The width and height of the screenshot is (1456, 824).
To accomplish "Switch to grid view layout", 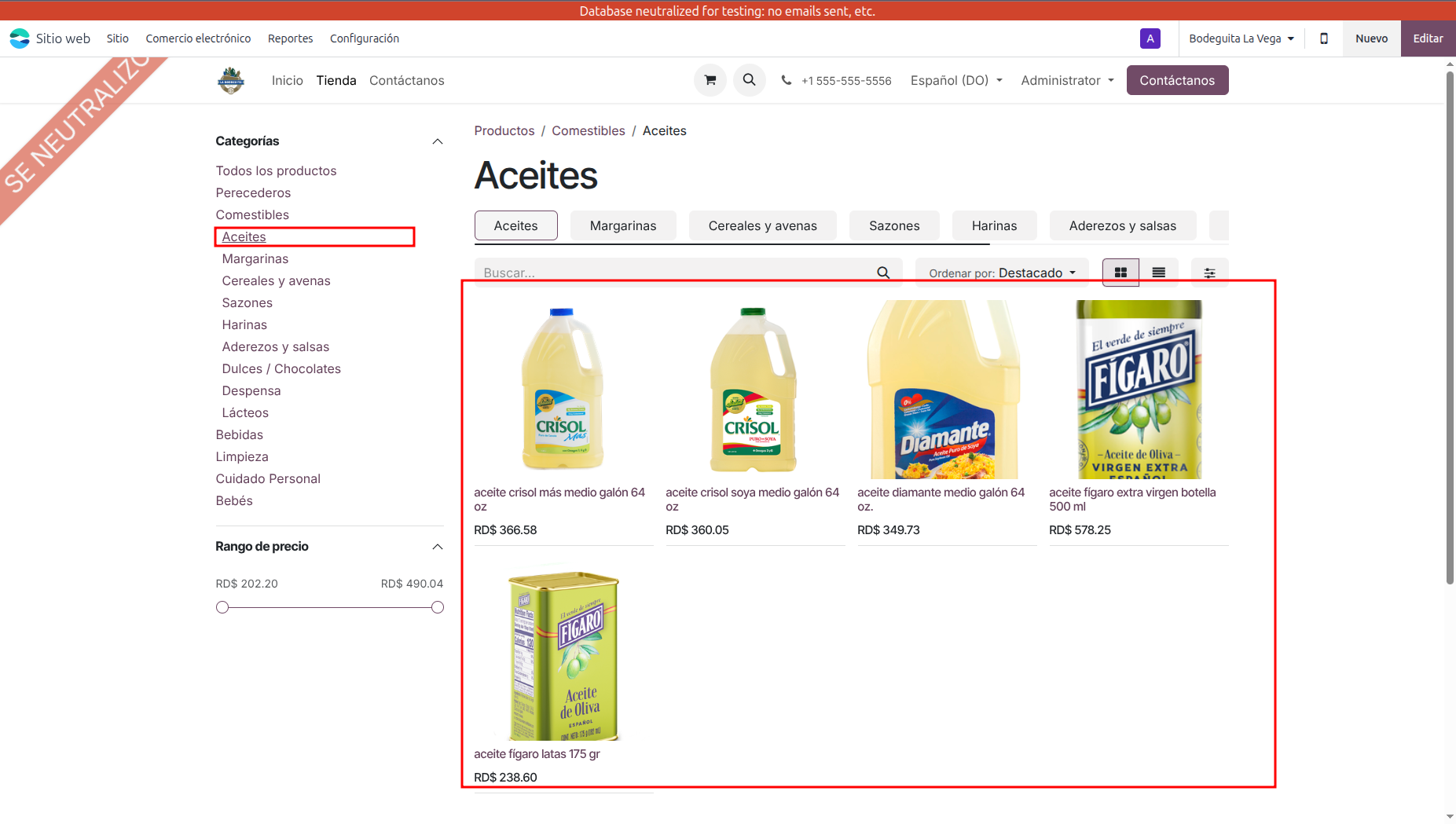I will coord(1120,273).
